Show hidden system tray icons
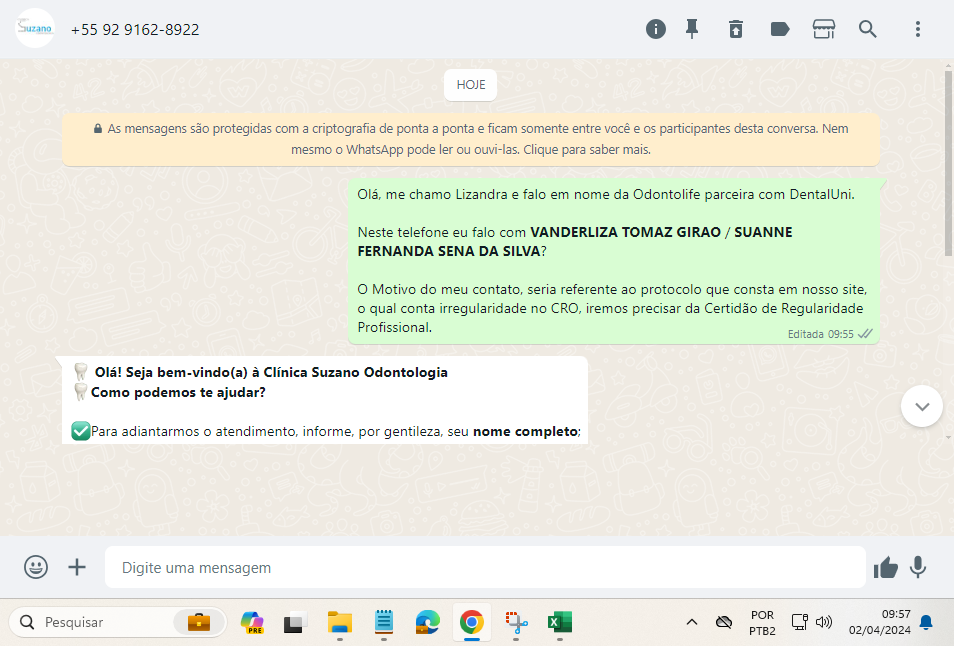Image resolution: width=954 pixels, height=646 pixels. click(692, 622)
